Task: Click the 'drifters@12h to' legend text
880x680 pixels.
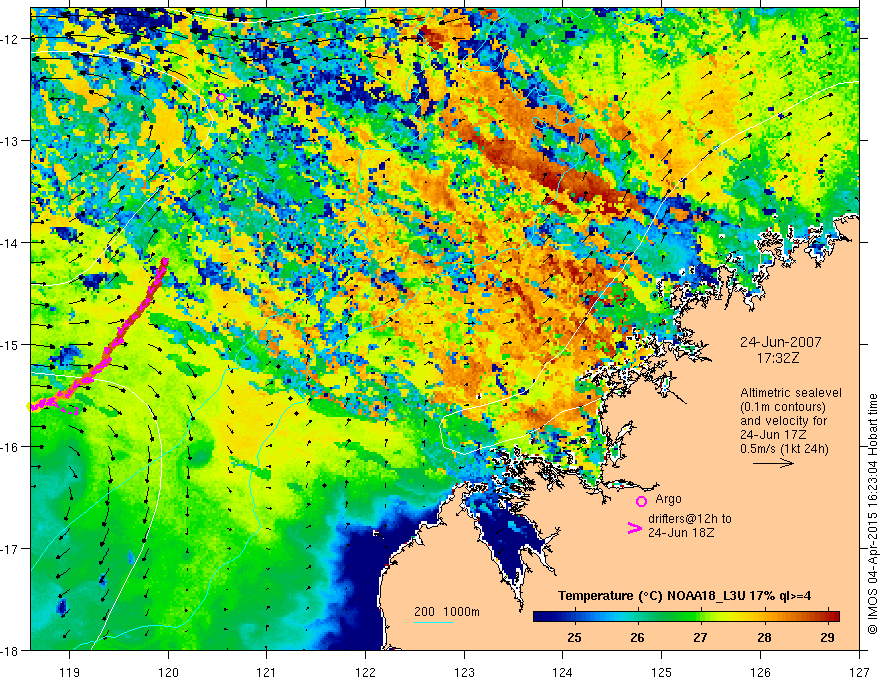Action: [690, 519]
